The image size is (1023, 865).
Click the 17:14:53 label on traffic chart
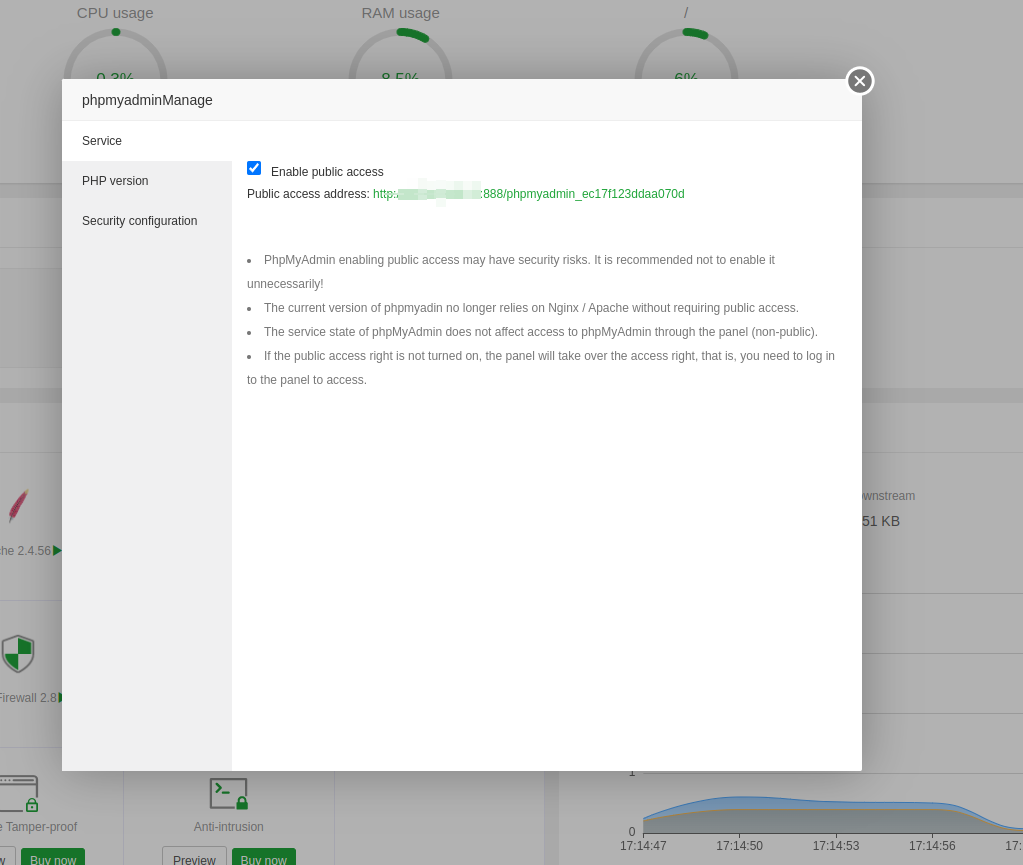coord(836,845)
